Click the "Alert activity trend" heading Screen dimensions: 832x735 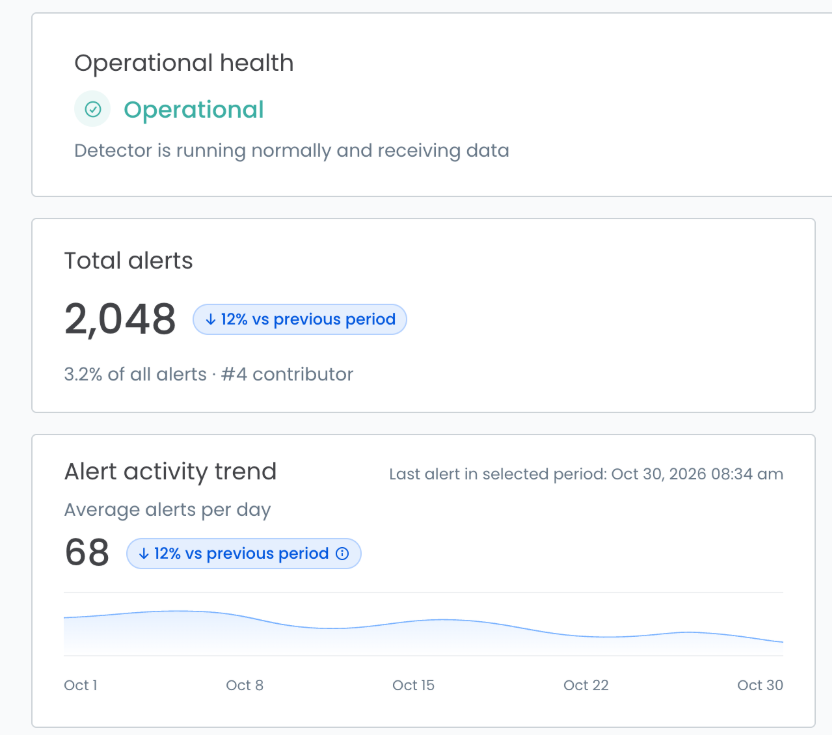point(170,471)
